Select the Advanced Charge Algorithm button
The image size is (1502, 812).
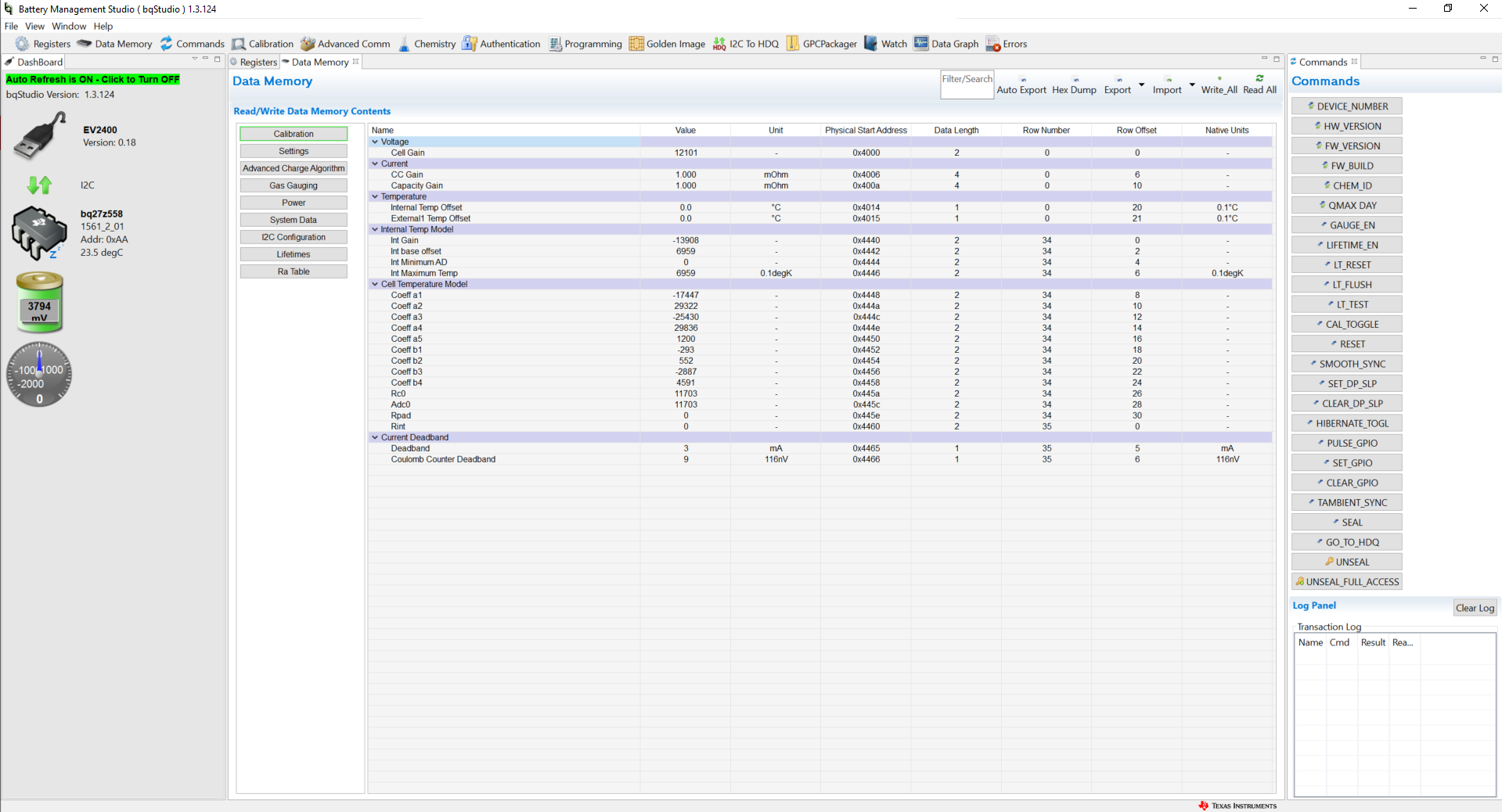tap(294, 168)
